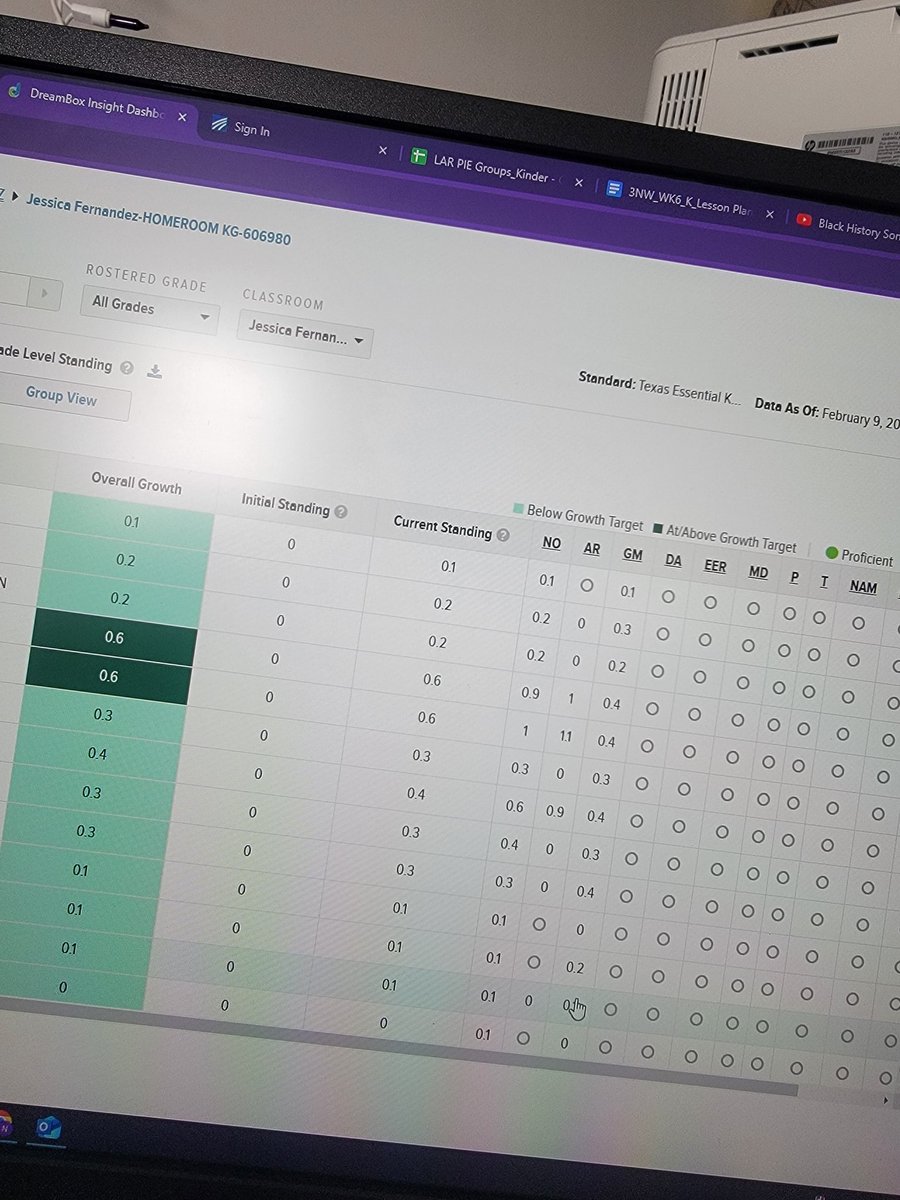Click the Initial Standing help icon
Screen dimensions: 900x1200
tap(343, 511)
